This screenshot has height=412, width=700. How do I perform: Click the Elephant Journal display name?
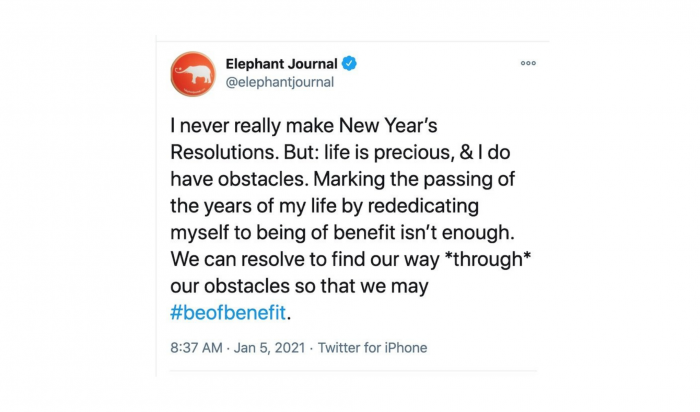coord(281,64)
